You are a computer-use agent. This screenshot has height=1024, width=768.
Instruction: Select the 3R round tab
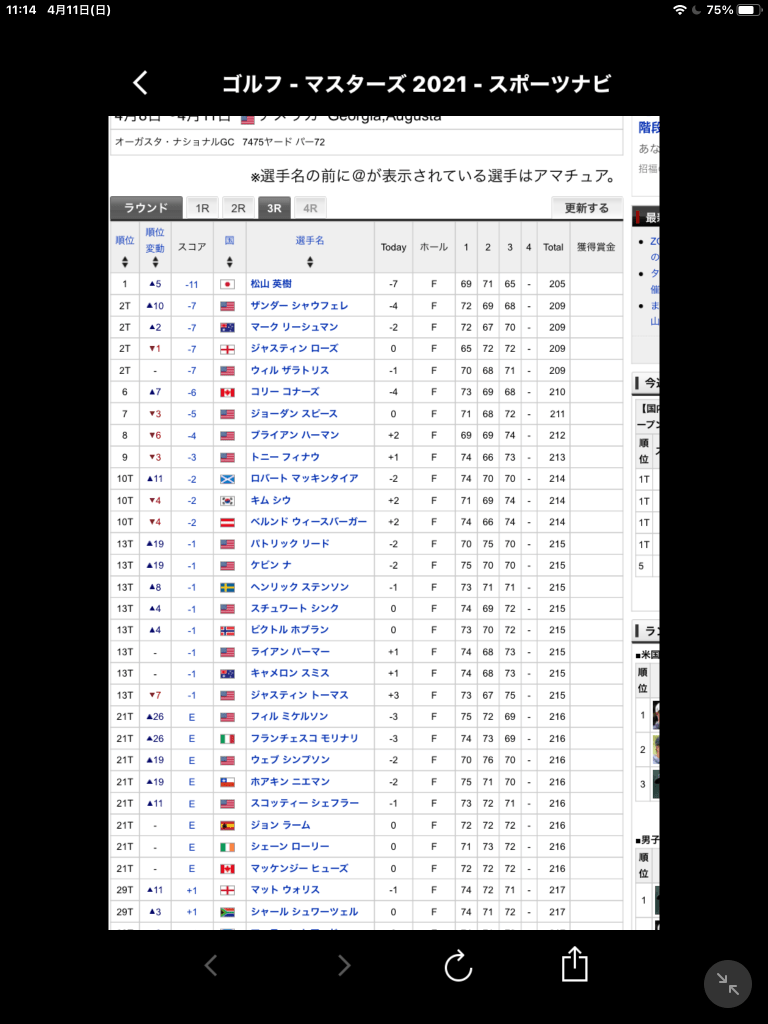273,208
